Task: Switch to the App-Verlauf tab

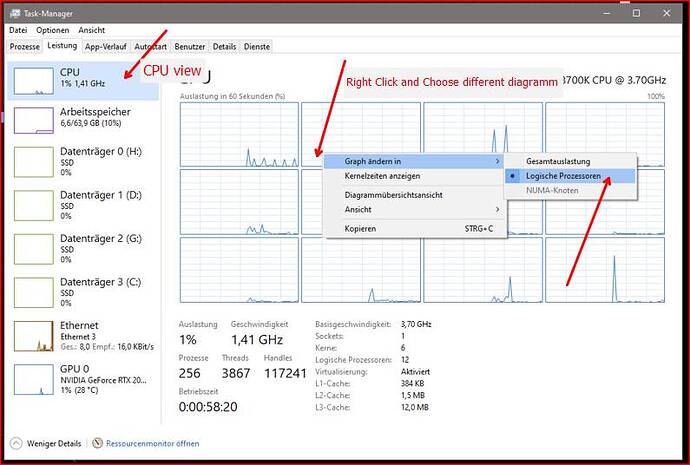Action: click(106, 47)
